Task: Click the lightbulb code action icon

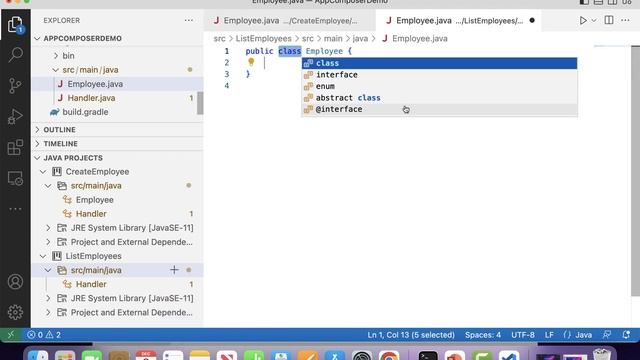Action: (x=251, y=62)
